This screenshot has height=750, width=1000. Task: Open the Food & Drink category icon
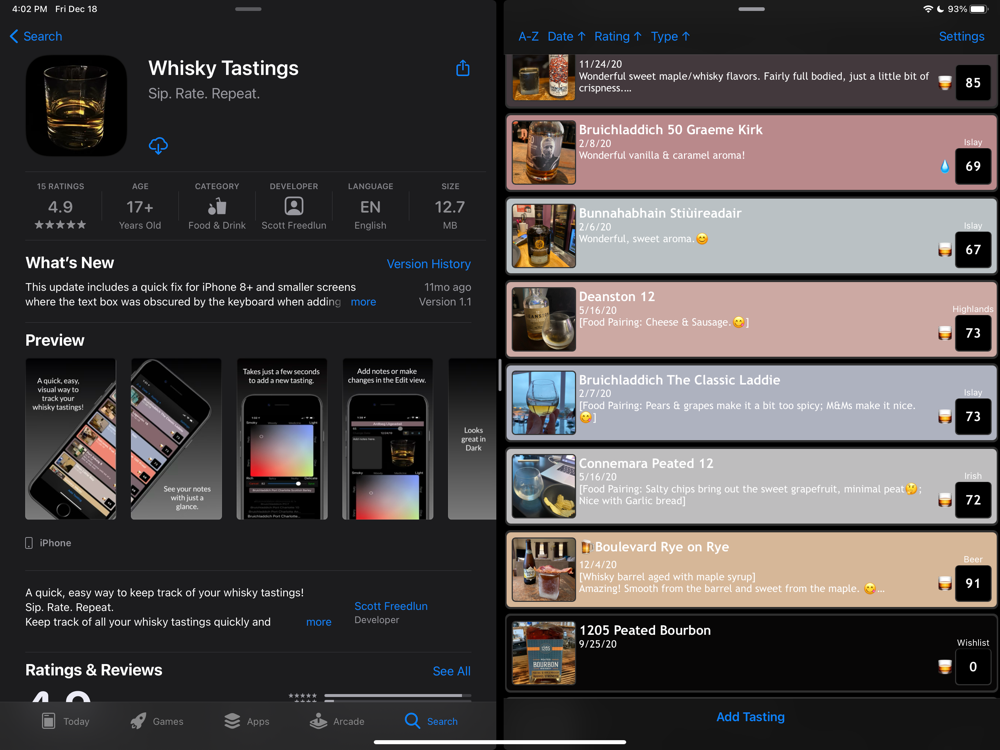click(217, 207)
